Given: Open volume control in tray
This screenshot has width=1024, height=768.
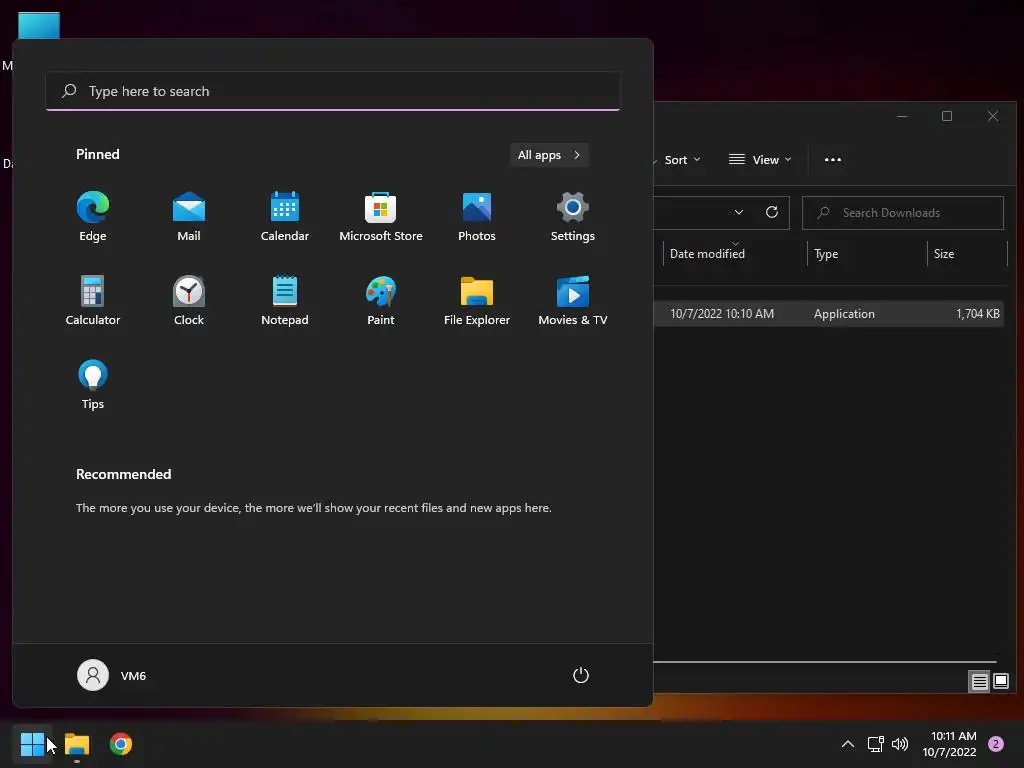Looking at the screenshot, I should 900,744.
